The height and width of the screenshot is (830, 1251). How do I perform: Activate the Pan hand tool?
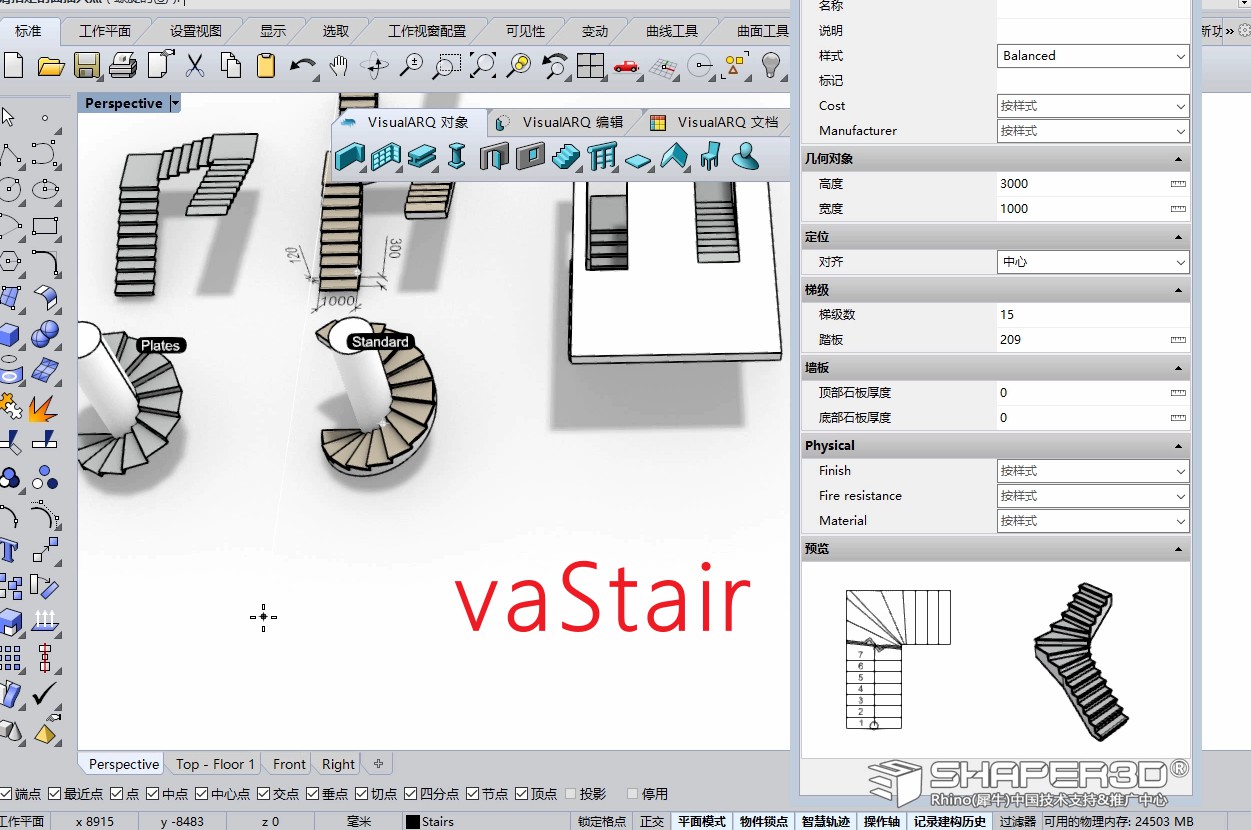(339, 66)
